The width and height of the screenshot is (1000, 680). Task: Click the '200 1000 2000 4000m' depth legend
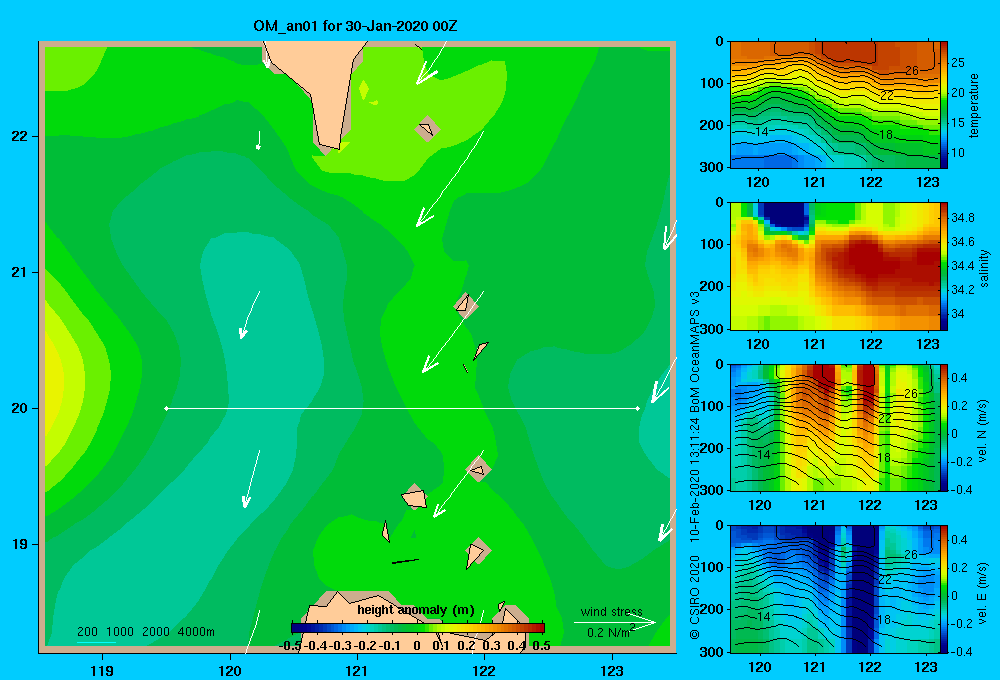[146, 632]
